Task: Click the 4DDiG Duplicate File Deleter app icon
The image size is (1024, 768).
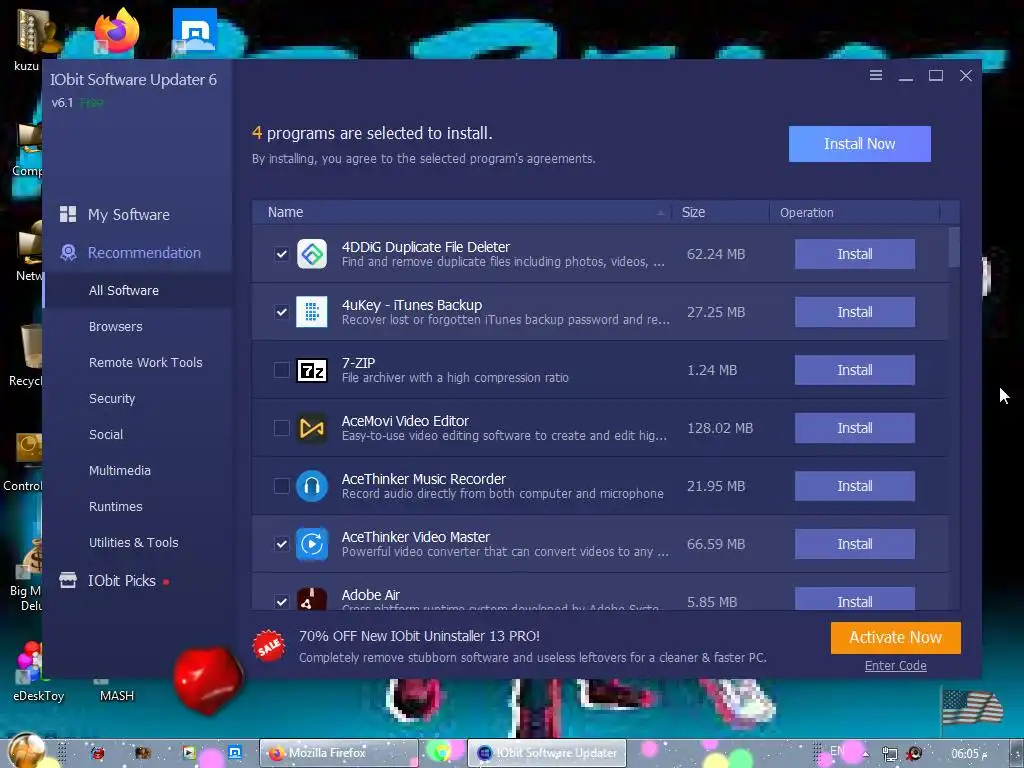Action: coord(312,253)
